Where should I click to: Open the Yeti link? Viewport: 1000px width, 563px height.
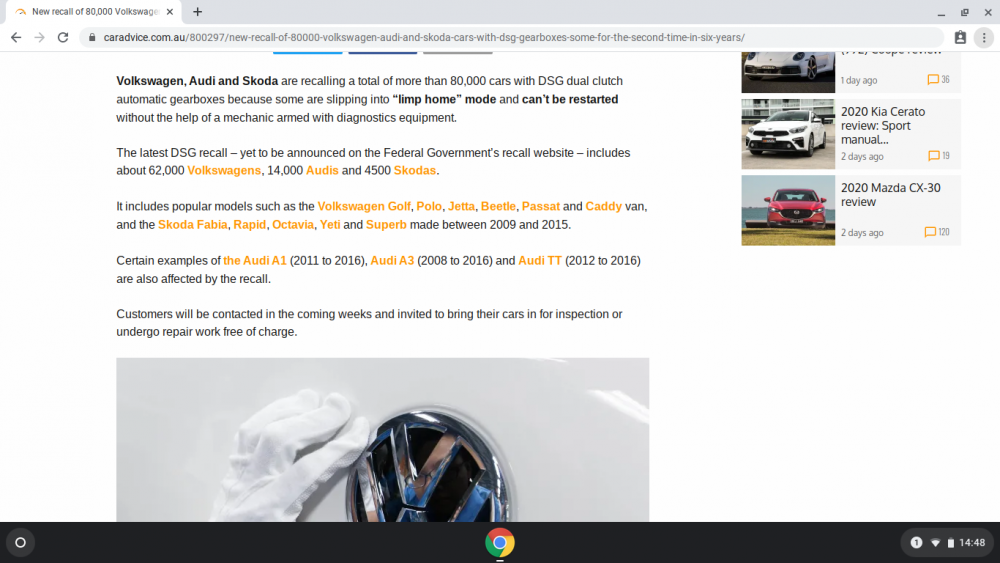(x=330, y=224)
